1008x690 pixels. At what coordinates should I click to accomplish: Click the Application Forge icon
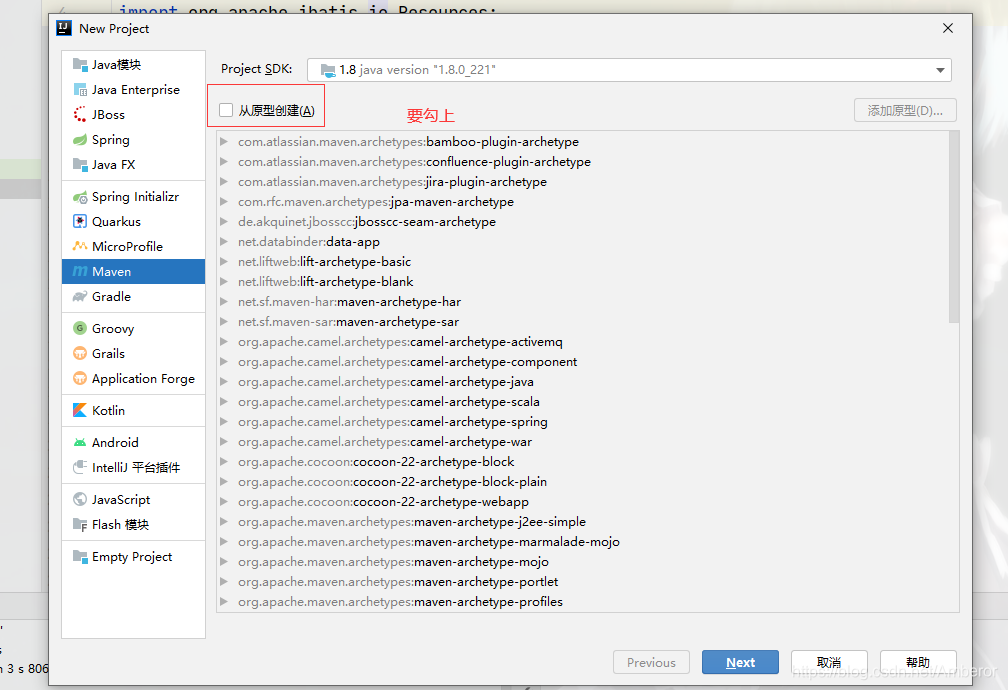(x=80, y=379)
